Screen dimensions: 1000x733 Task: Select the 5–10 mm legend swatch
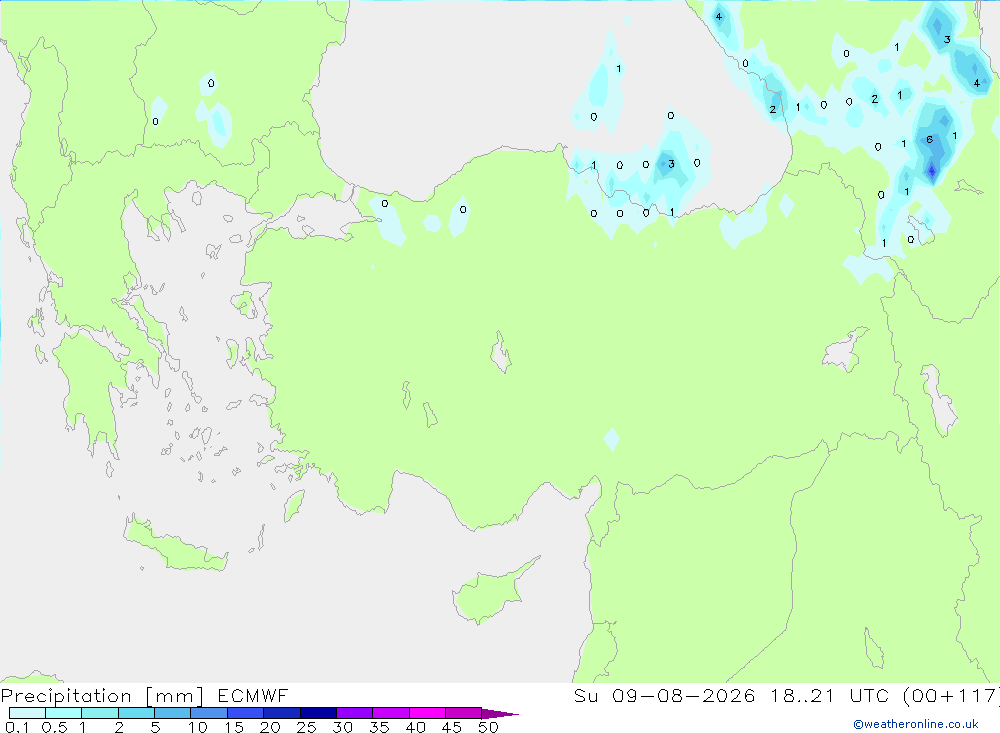click(172, 713)
